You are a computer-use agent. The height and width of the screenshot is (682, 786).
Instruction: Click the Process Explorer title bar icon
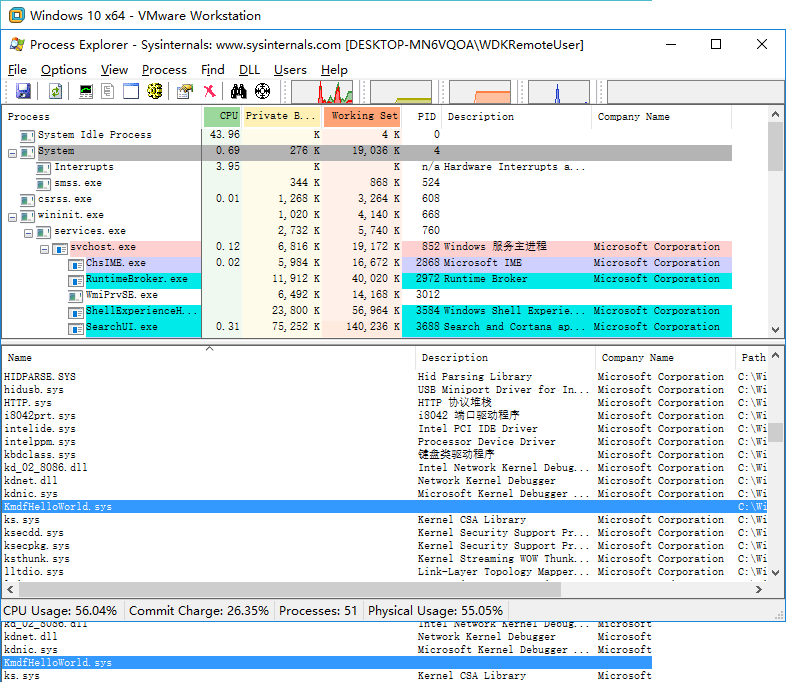17,45
